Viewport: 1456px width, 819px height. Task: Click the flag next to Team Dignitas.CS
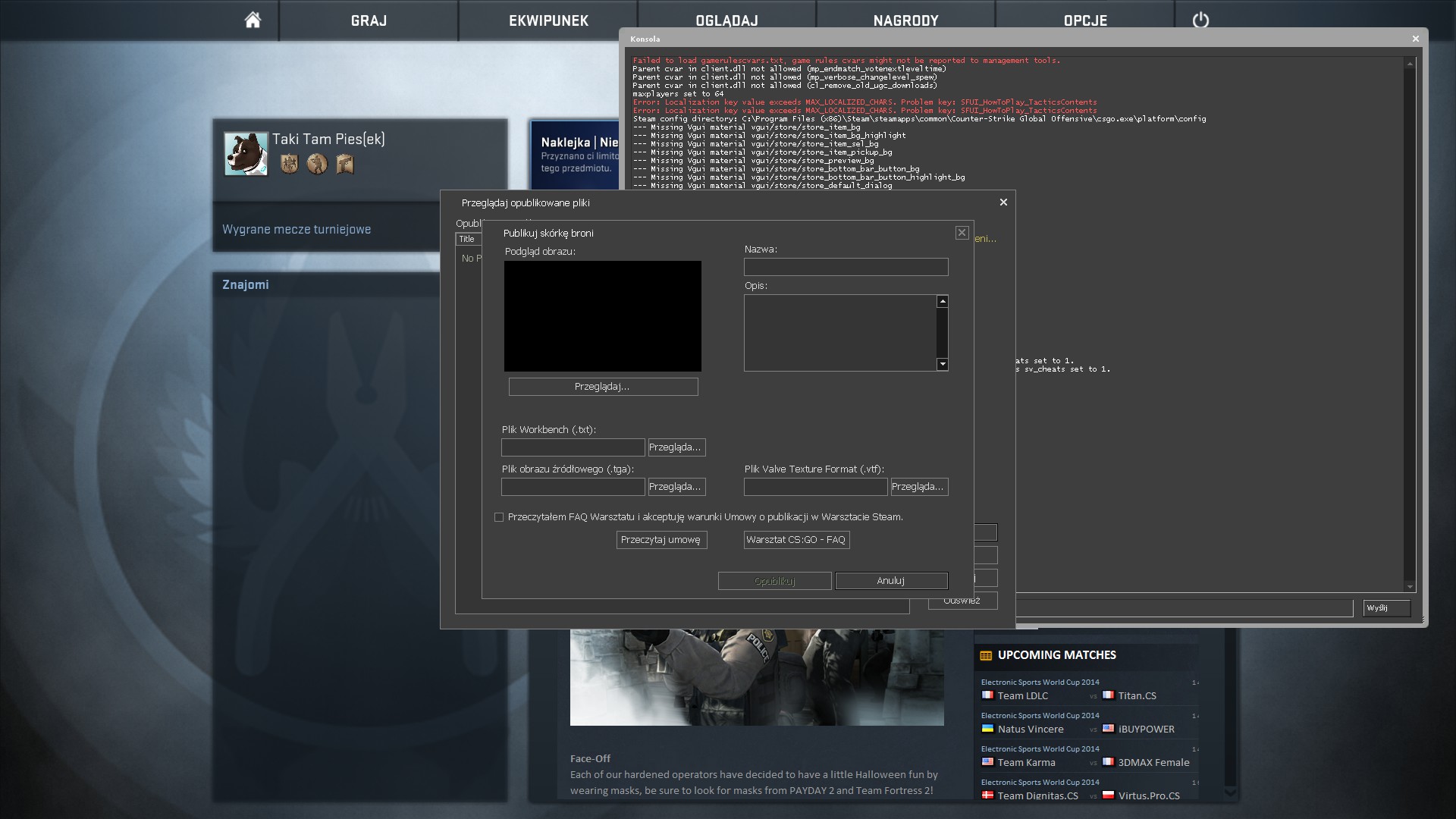tap(987, 795)
